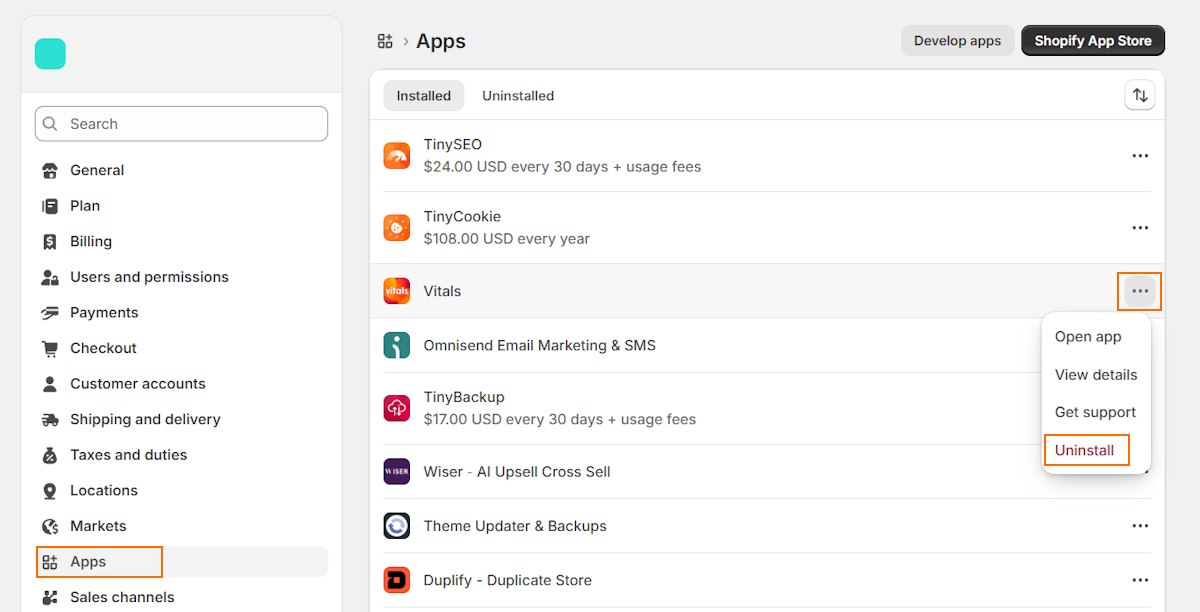The height and width of the screenshot is (612, 1200).
Task: Navigate to Taxes and duties settings
Action: 128,454
